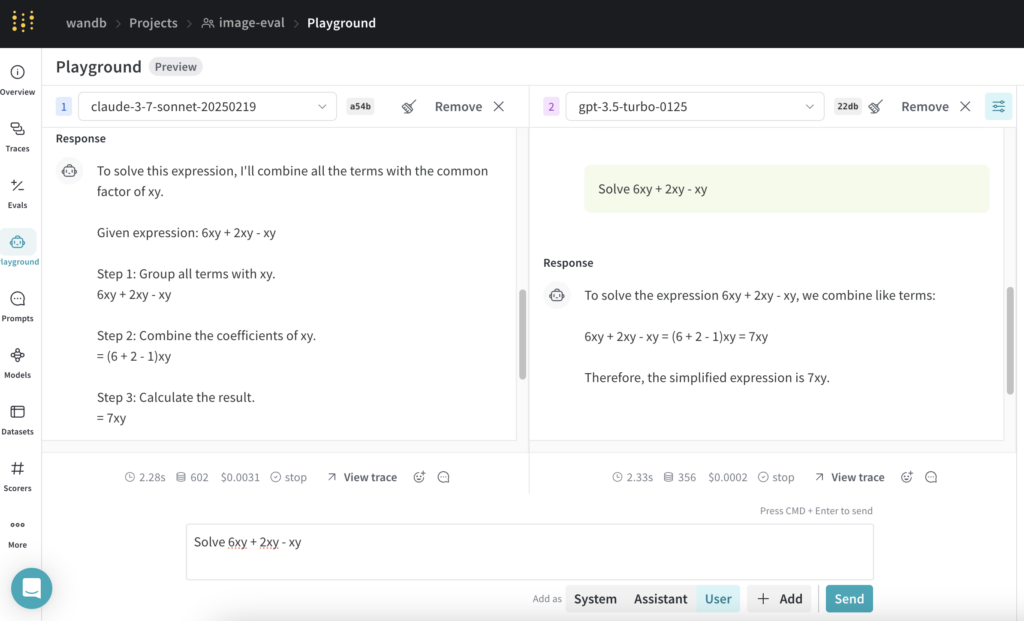Set message role to System

click(x=595, y=599)
